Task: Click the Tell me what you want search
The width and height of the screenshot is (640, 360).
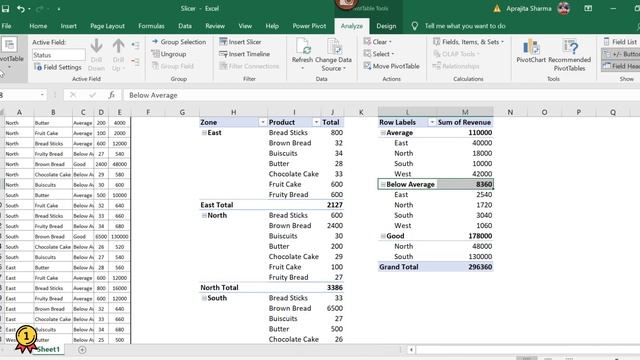Action: (465, 26)
